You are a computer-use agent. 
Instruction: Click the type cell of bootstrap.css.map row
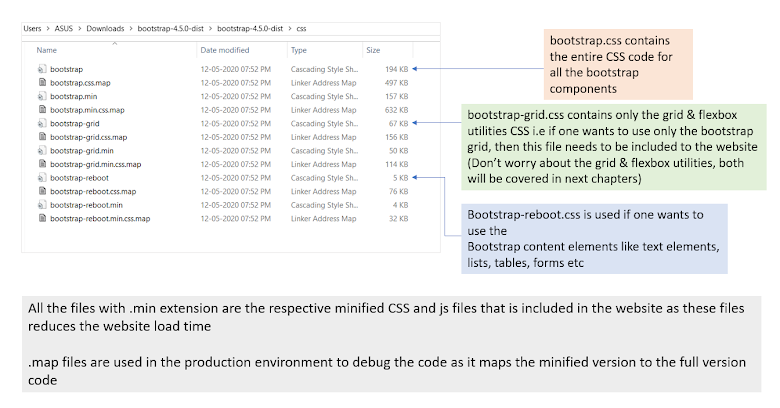(324, 83)
